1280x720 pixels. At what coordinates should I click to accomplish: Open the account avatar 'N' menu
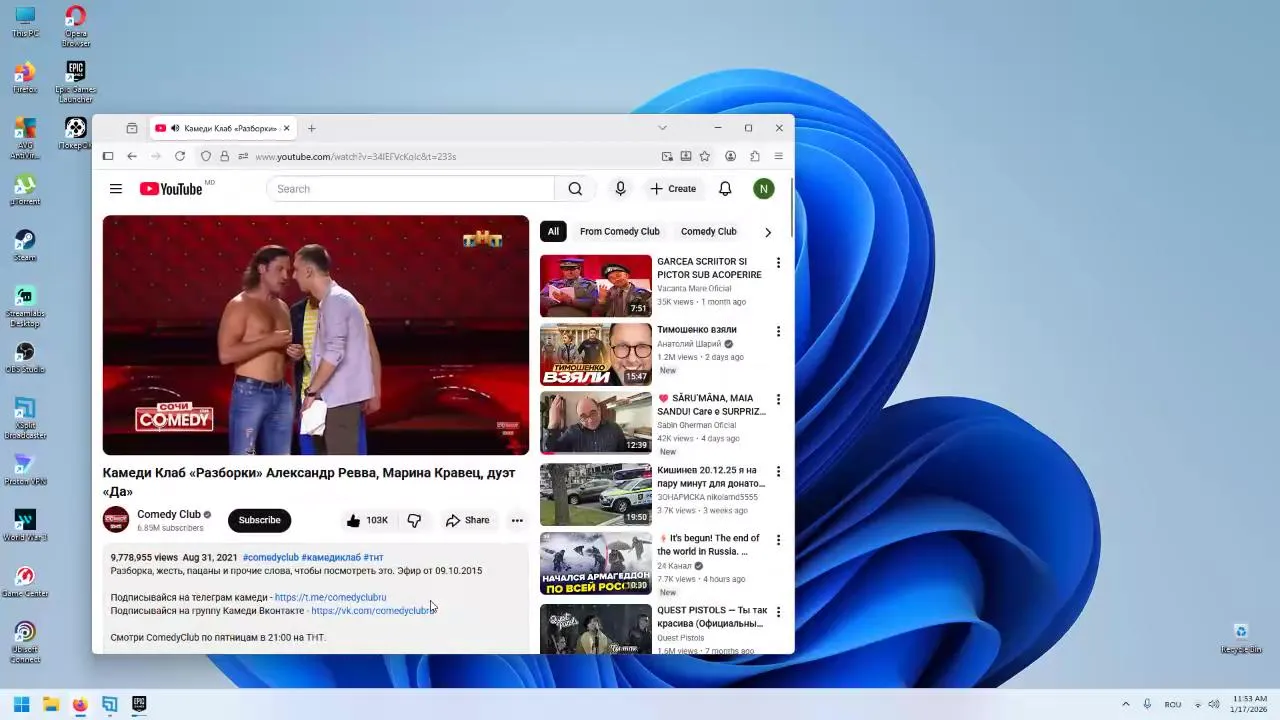[x=763, y=189]
